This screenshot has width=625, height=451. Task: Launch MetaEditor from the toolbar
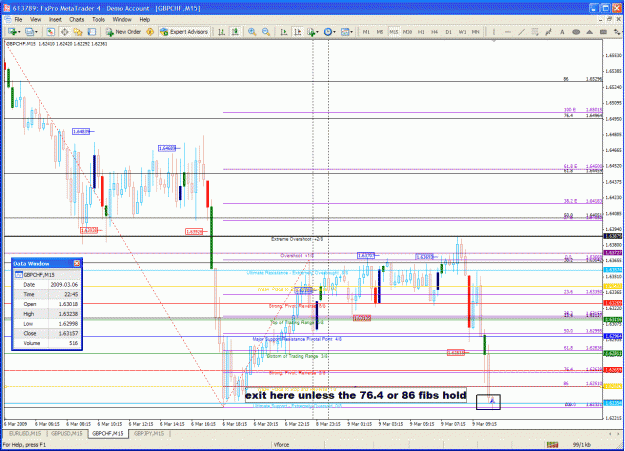[150, 32]
